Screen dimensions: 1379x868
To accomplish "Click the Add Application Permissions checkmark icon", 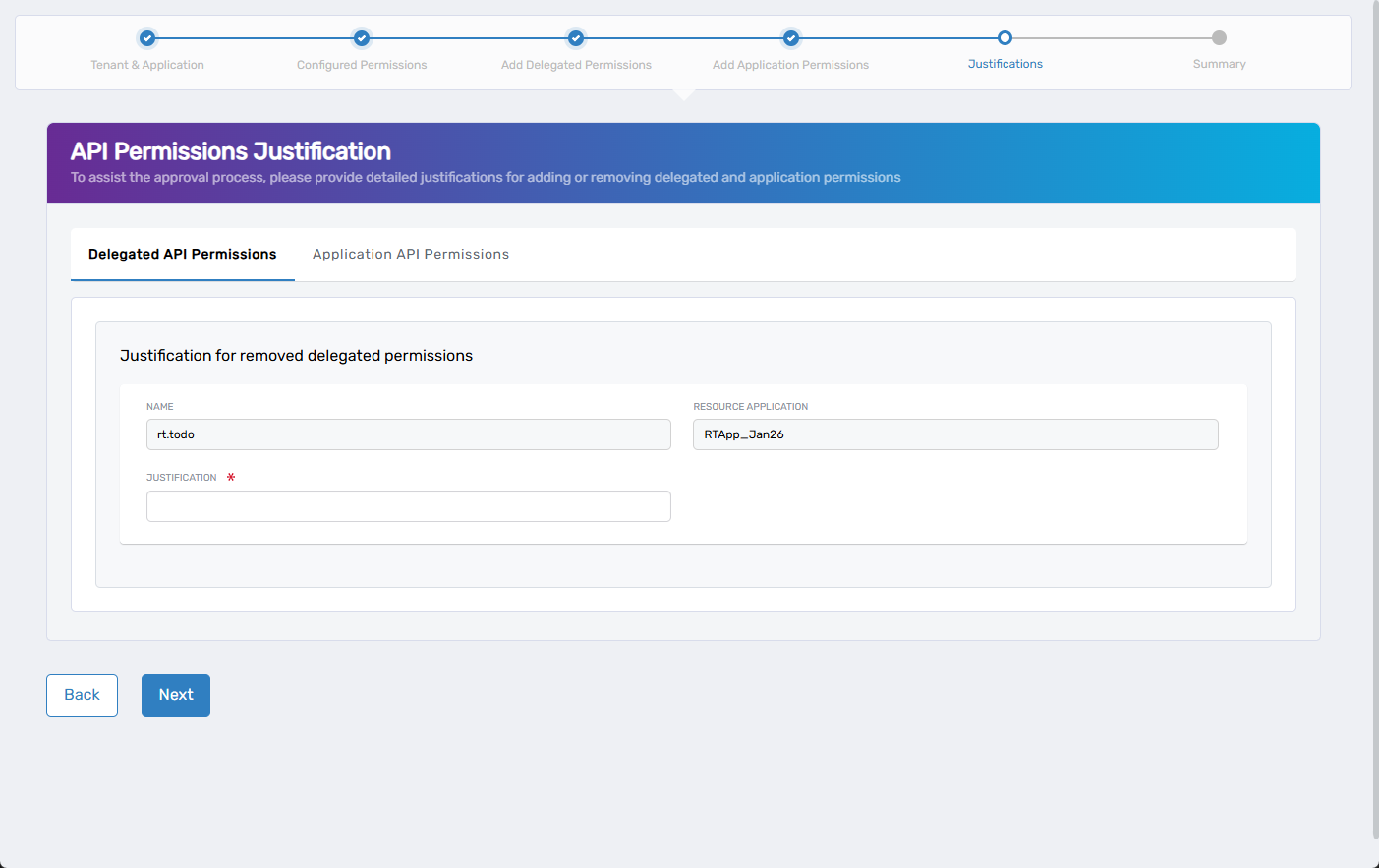I will [790, 38].
